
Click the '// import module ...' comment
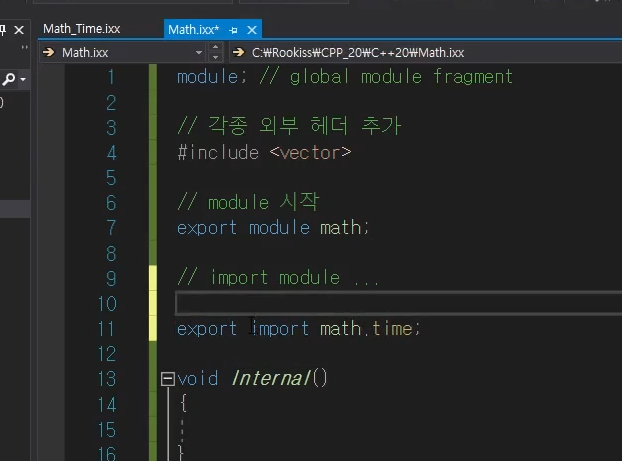[x=278, y=278]
